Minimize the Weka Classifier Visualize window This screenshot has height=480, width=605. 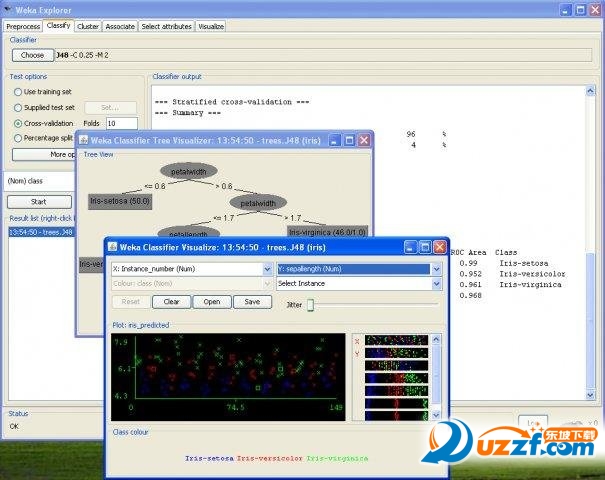410,247
